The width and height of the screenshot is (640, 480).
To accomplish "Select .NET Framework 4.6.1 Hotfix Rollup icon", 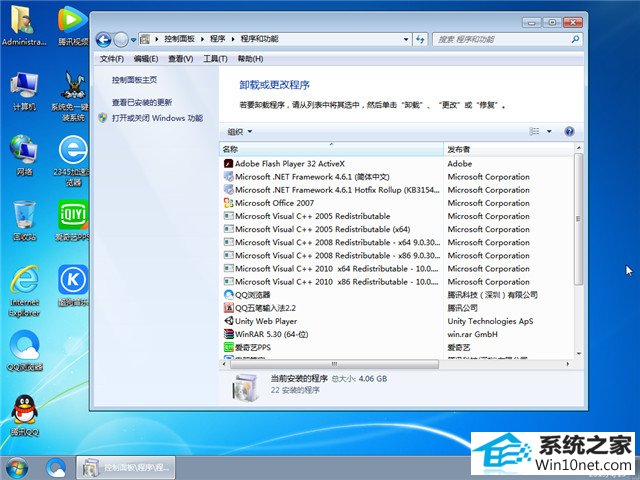I will click(x=229, y=190).
